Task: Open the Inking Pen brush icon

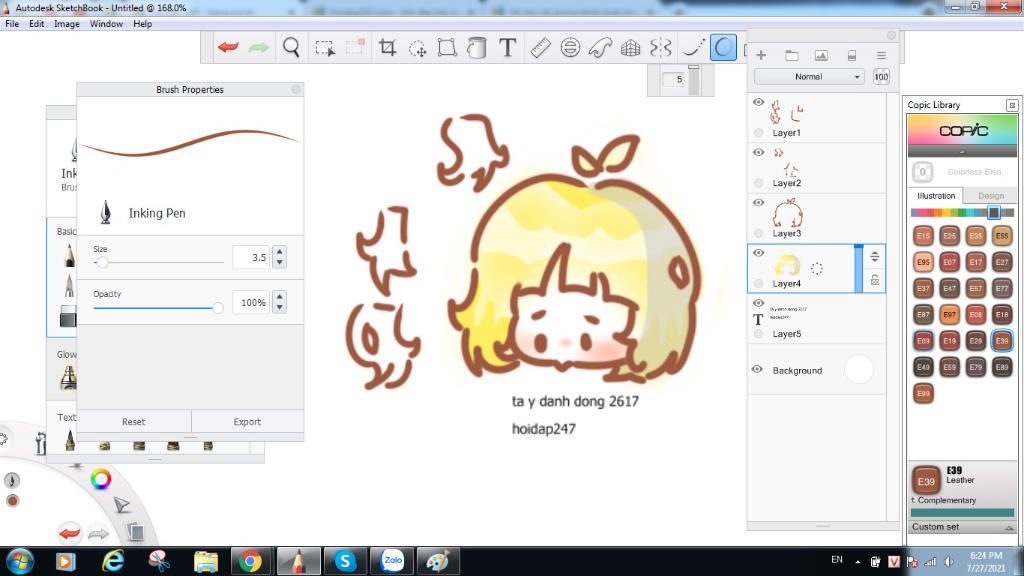Action: point(105,212)
